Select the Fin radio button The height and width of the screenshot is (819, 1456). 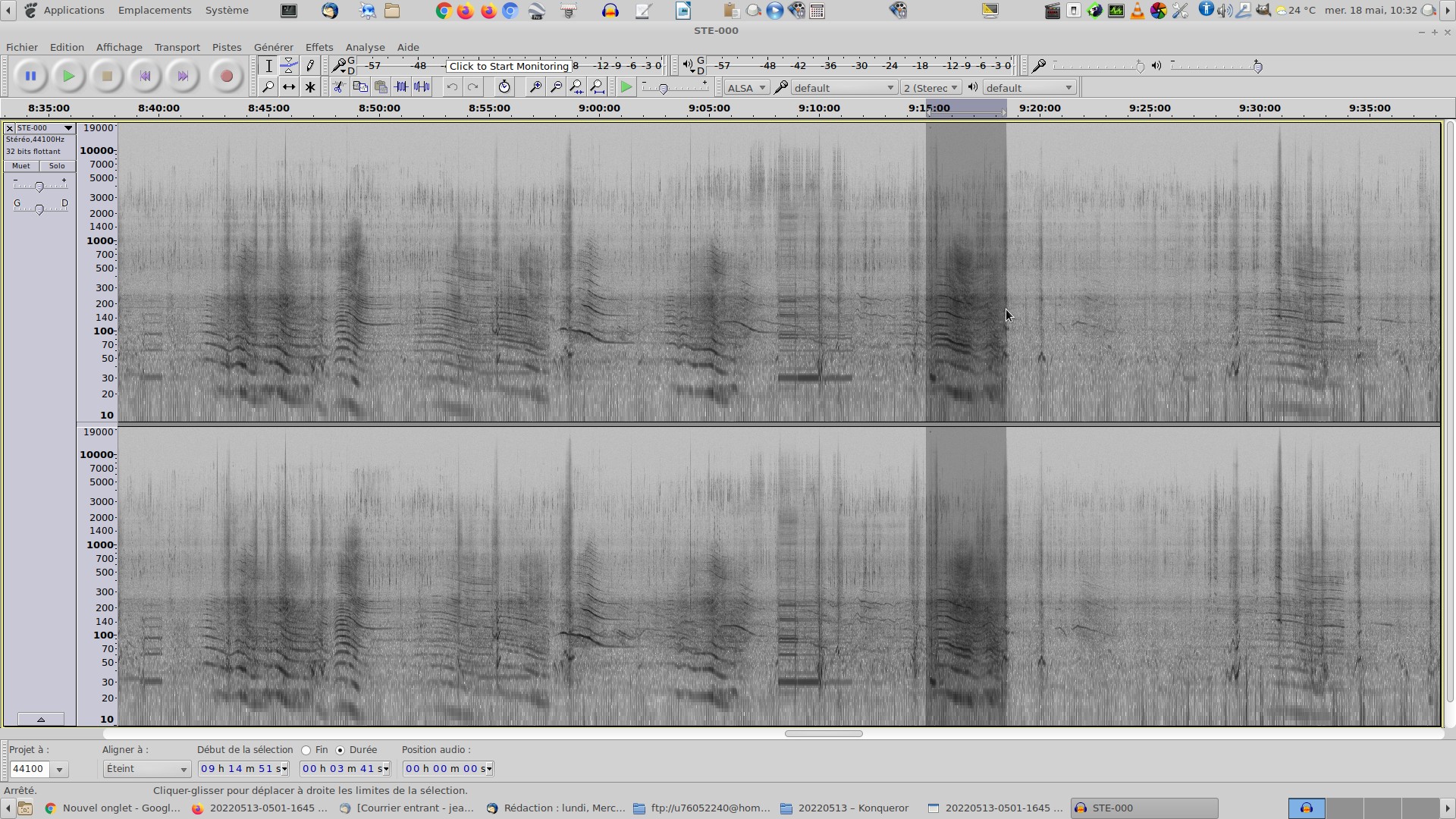pyautogui.click(x=306, y=750)
